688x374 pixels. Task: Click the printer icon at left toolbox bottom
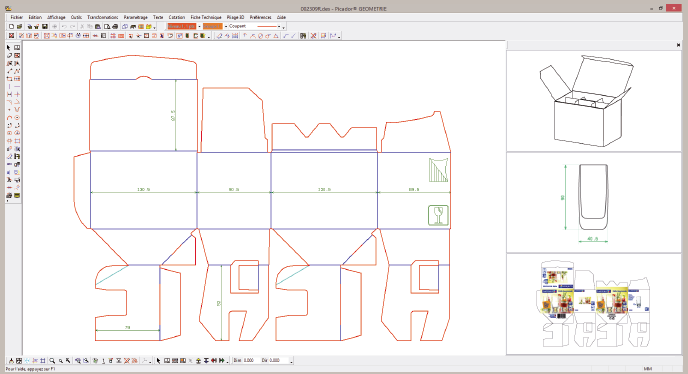tap(9, 196)
